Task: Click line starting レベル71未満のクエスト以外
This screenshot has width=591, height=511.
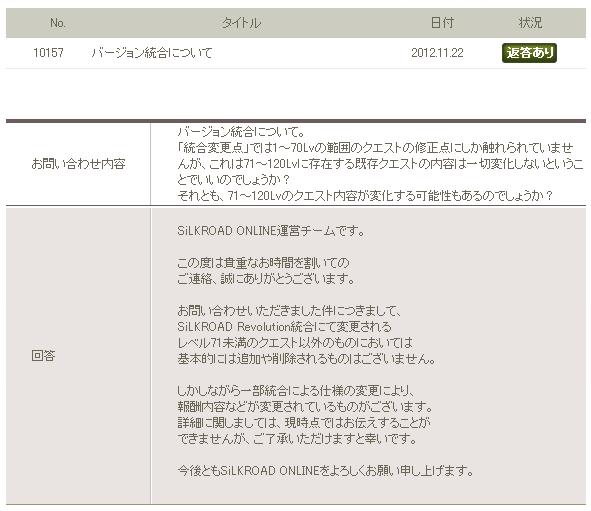Action: [x=295, y=343]
